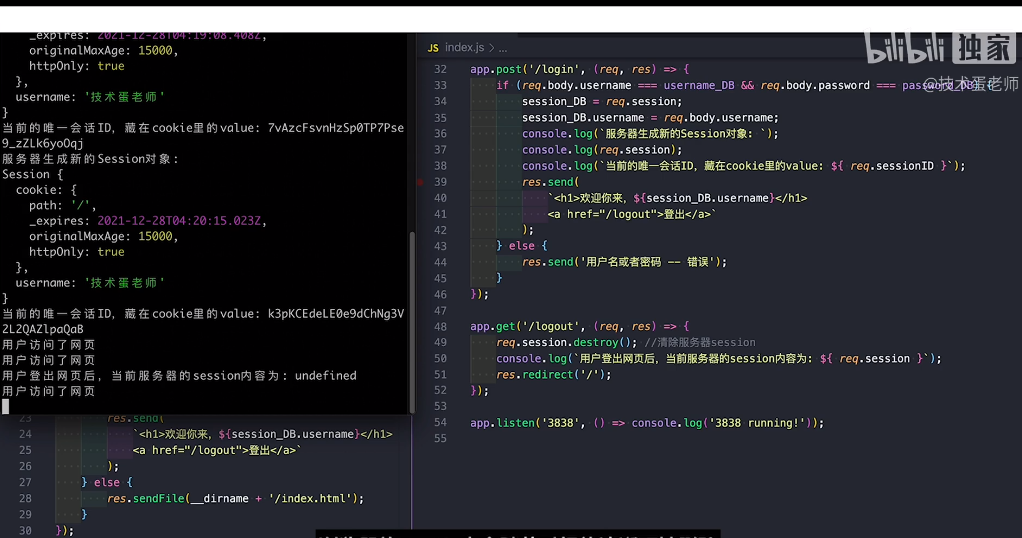Click line number 48 in index.js gutter
Screen dimensions: 1022x538
click(x=441, y=327)
